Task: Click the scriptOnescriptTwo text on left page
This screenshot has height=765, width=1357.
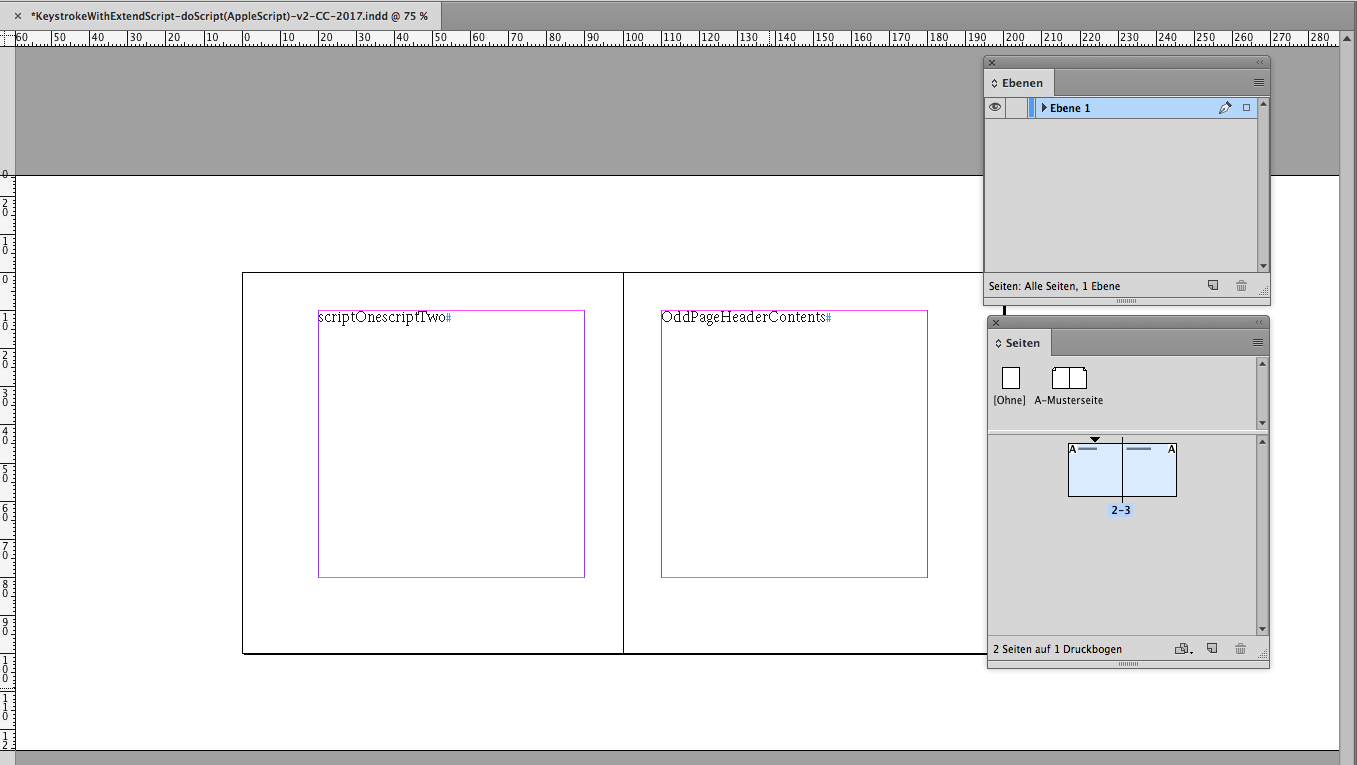Action: (x=381, y=317)
